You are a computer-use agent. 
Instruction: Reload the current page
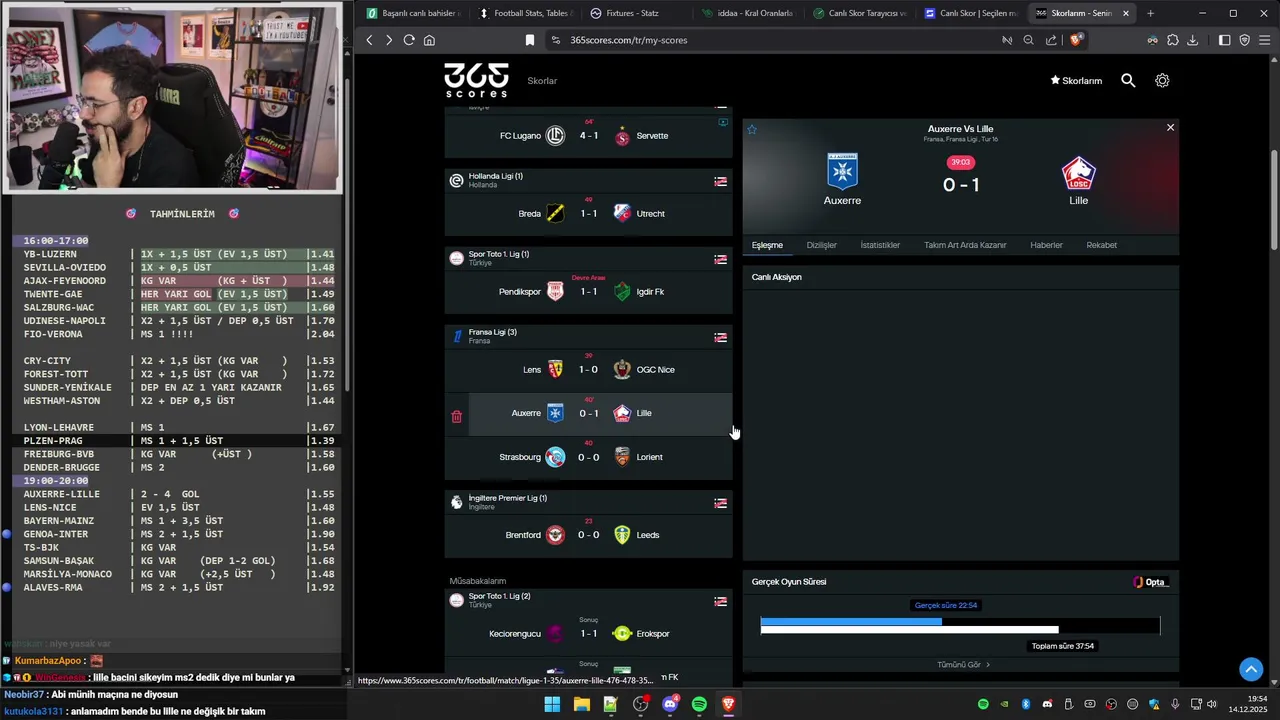pos(409,40)
